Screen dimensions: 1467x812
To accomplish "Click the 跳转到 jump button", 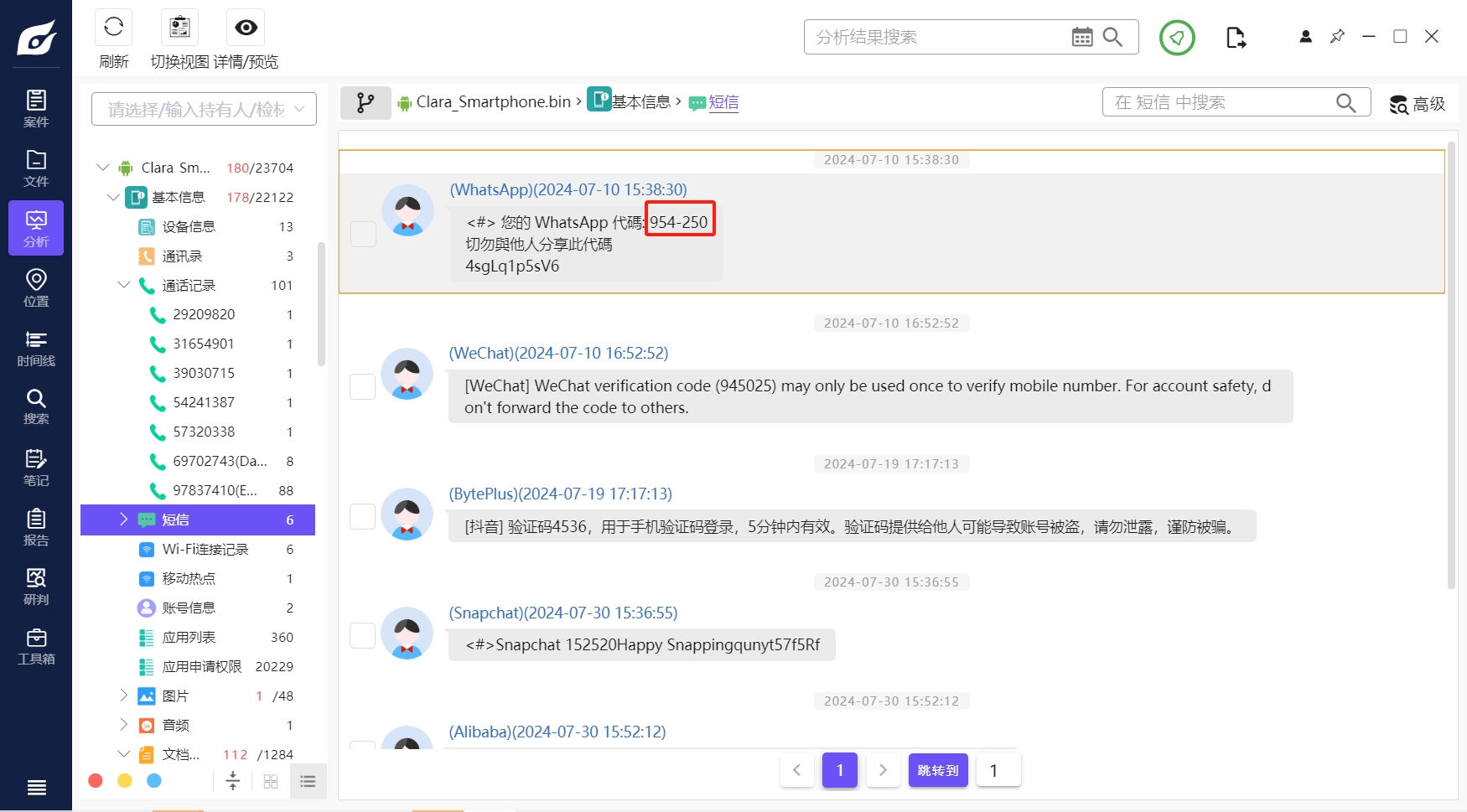I will (x=938, y=770).
